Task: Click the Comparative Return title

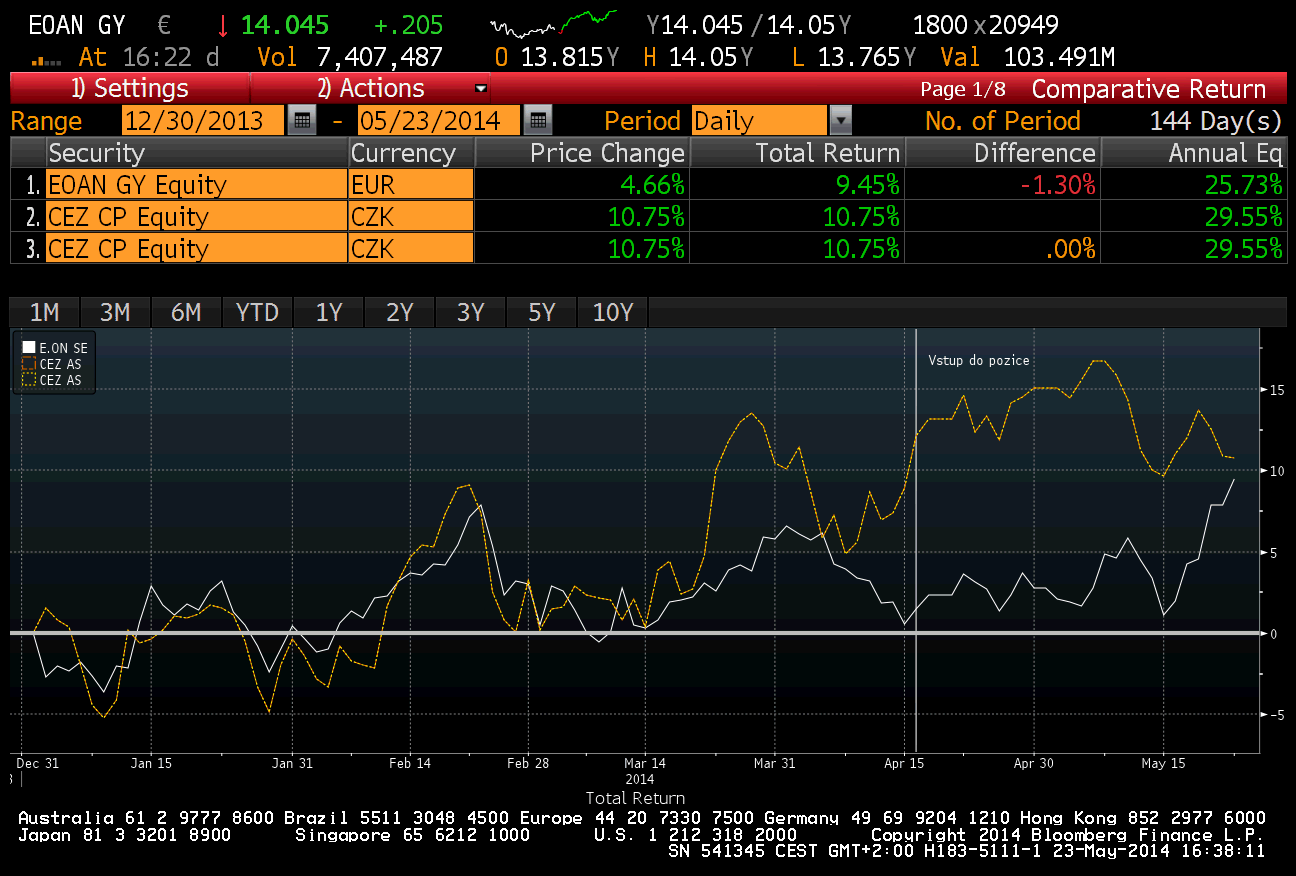Action: point(1149,88)
